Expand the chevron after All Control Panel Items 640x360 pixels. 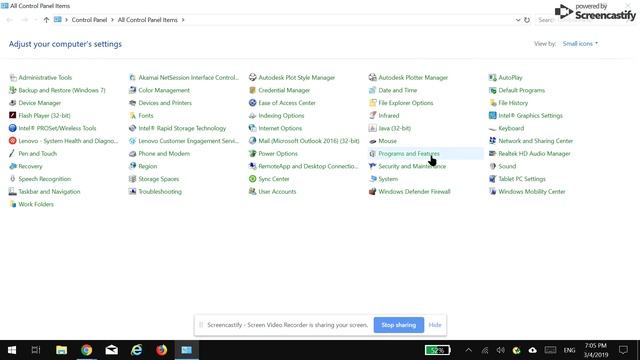pyautogui.click(x=183, y=20)
